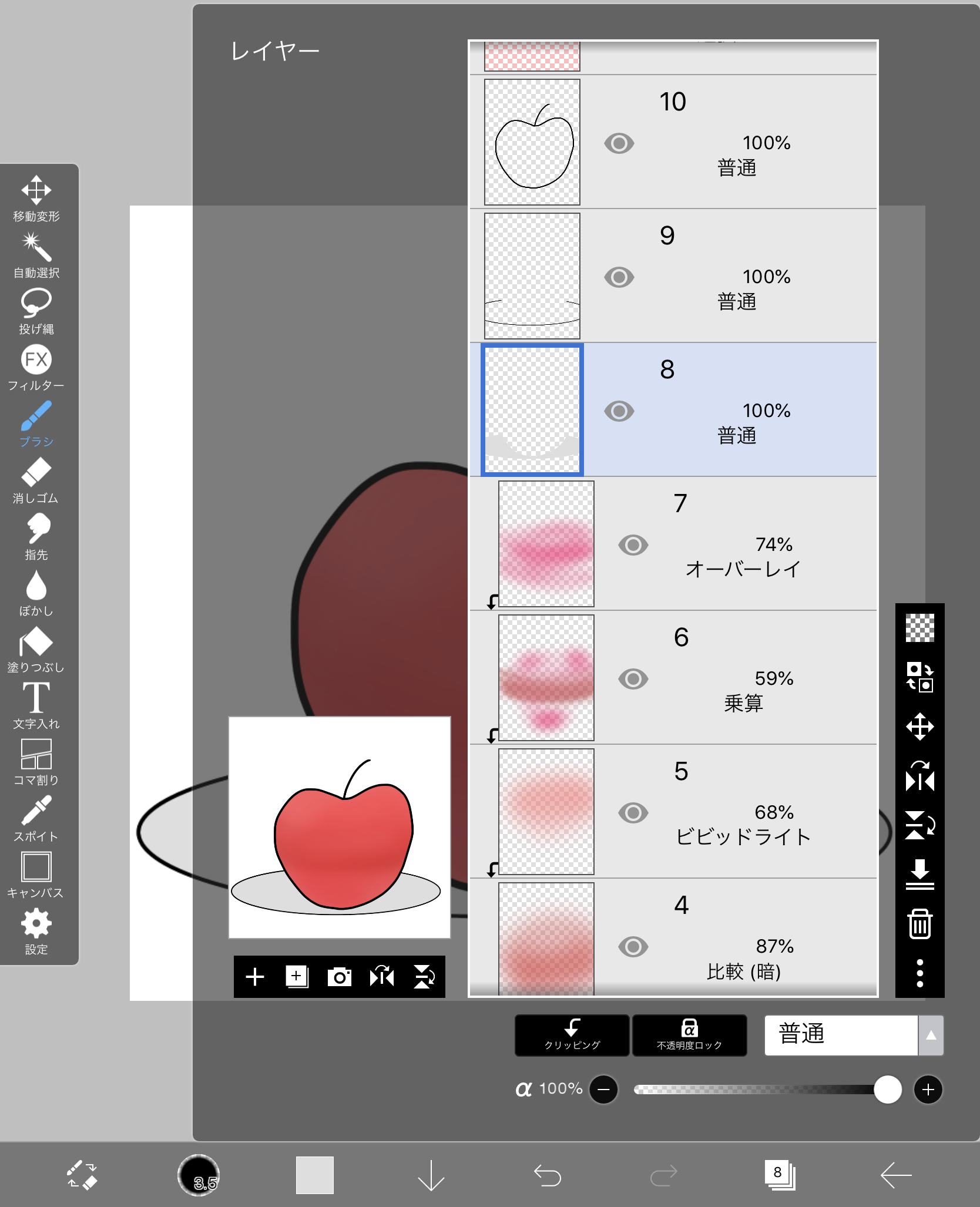Open the ぼかし blur tool
Screen dimensions: 980x1207
[x=36, y=593]
